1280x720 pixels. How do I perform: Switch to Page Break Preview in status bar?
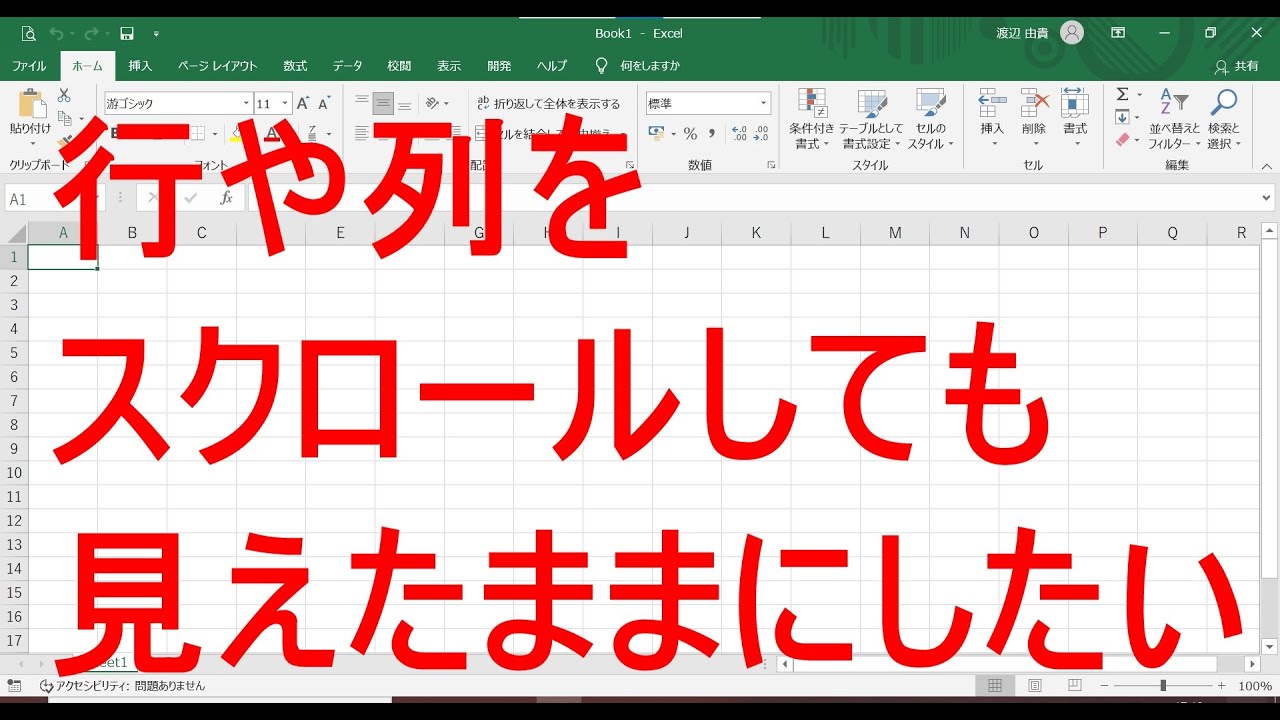(1075, 686)
